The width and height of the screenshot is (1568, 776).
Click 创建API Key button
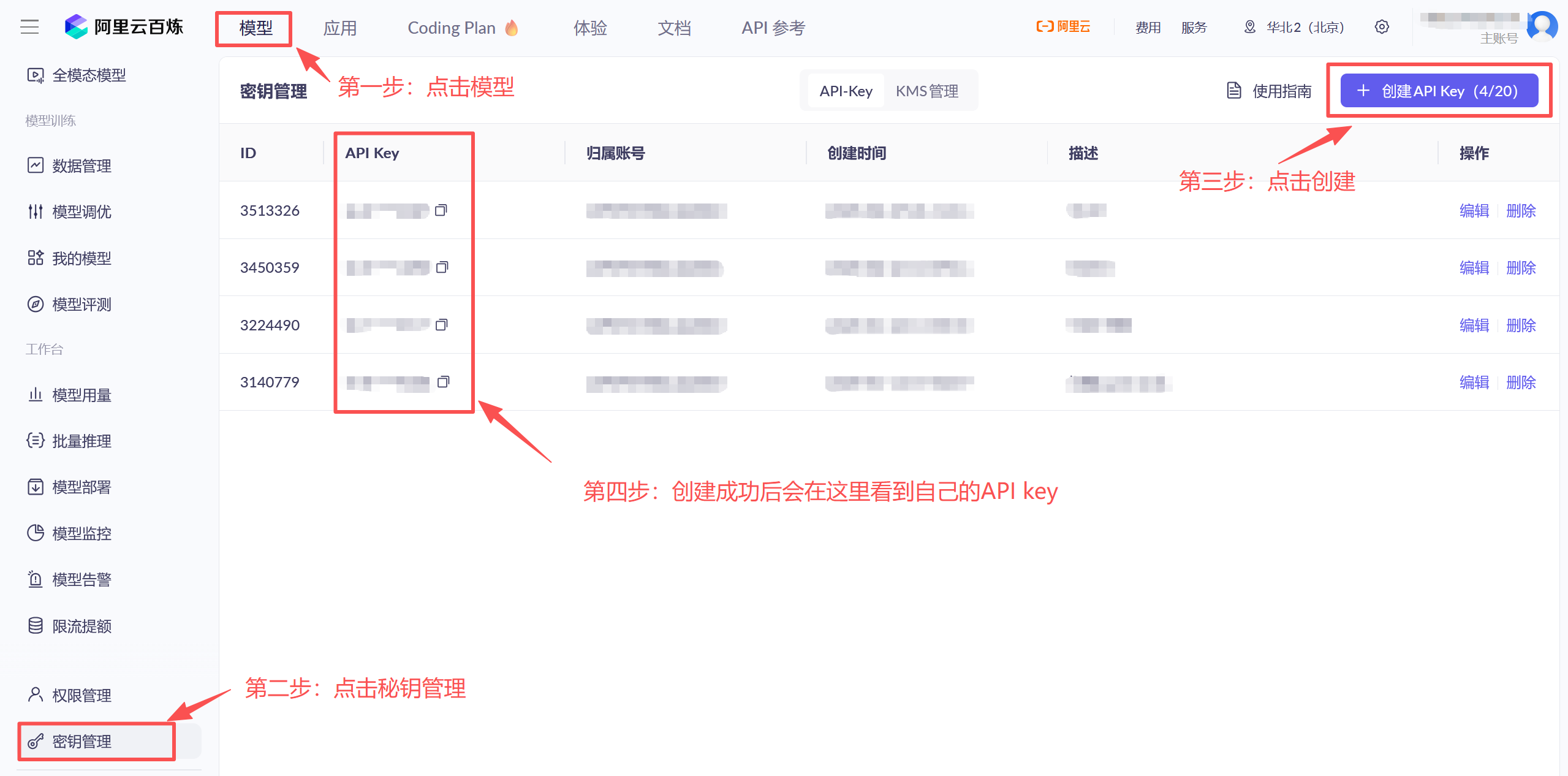1439,91
